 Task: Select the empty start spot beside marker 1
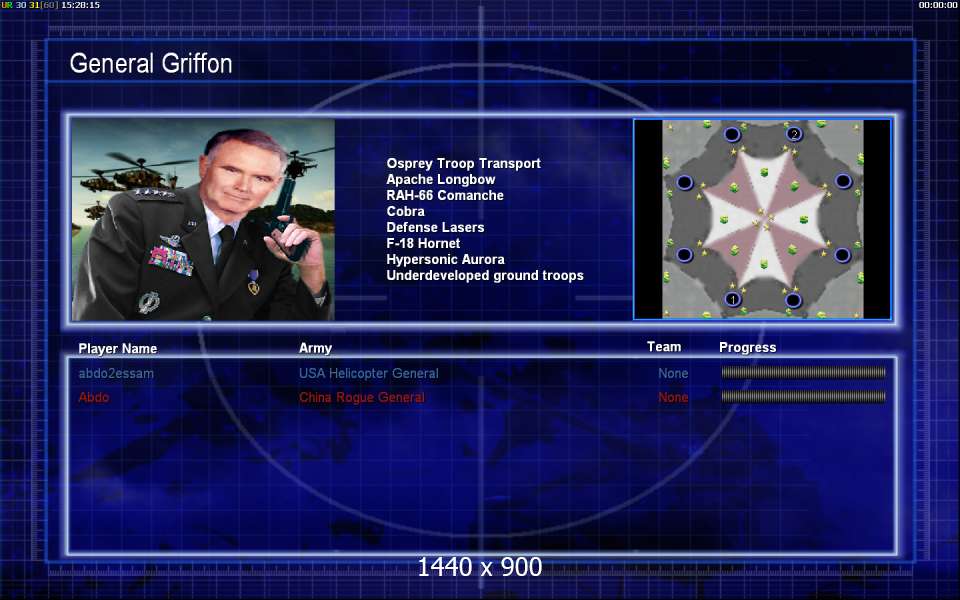(793, 300)
